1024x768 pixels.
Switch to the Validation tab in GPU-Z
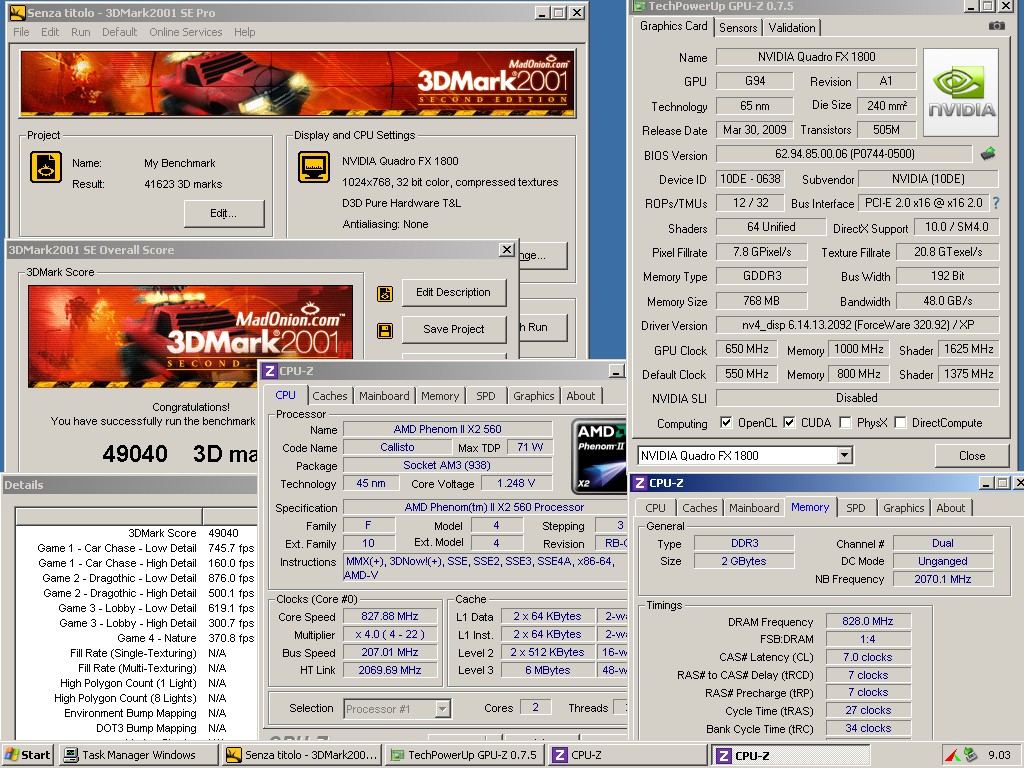pos(792,27)
